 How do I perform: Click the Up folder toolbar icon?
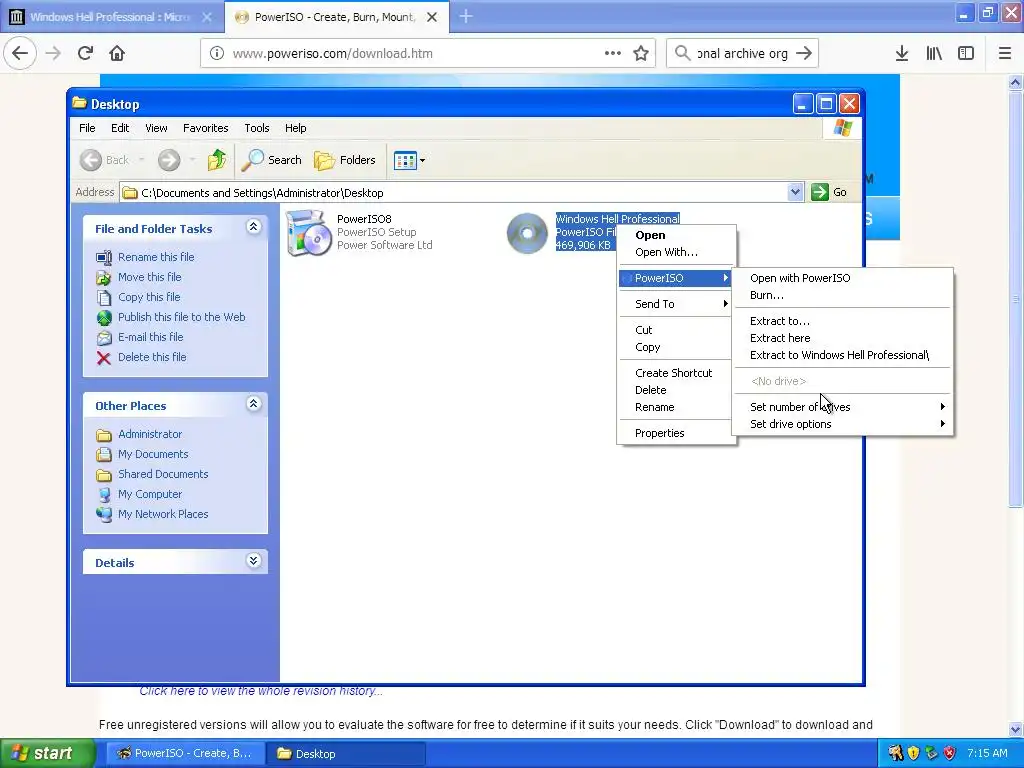pyautogui.click(x=217, y=160)
